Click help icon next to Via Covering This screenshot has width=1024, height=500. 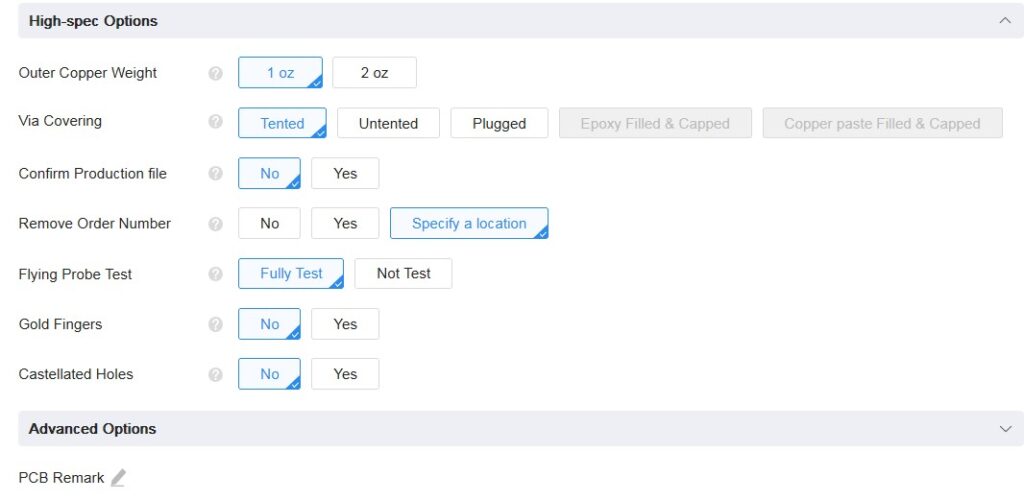215,122
